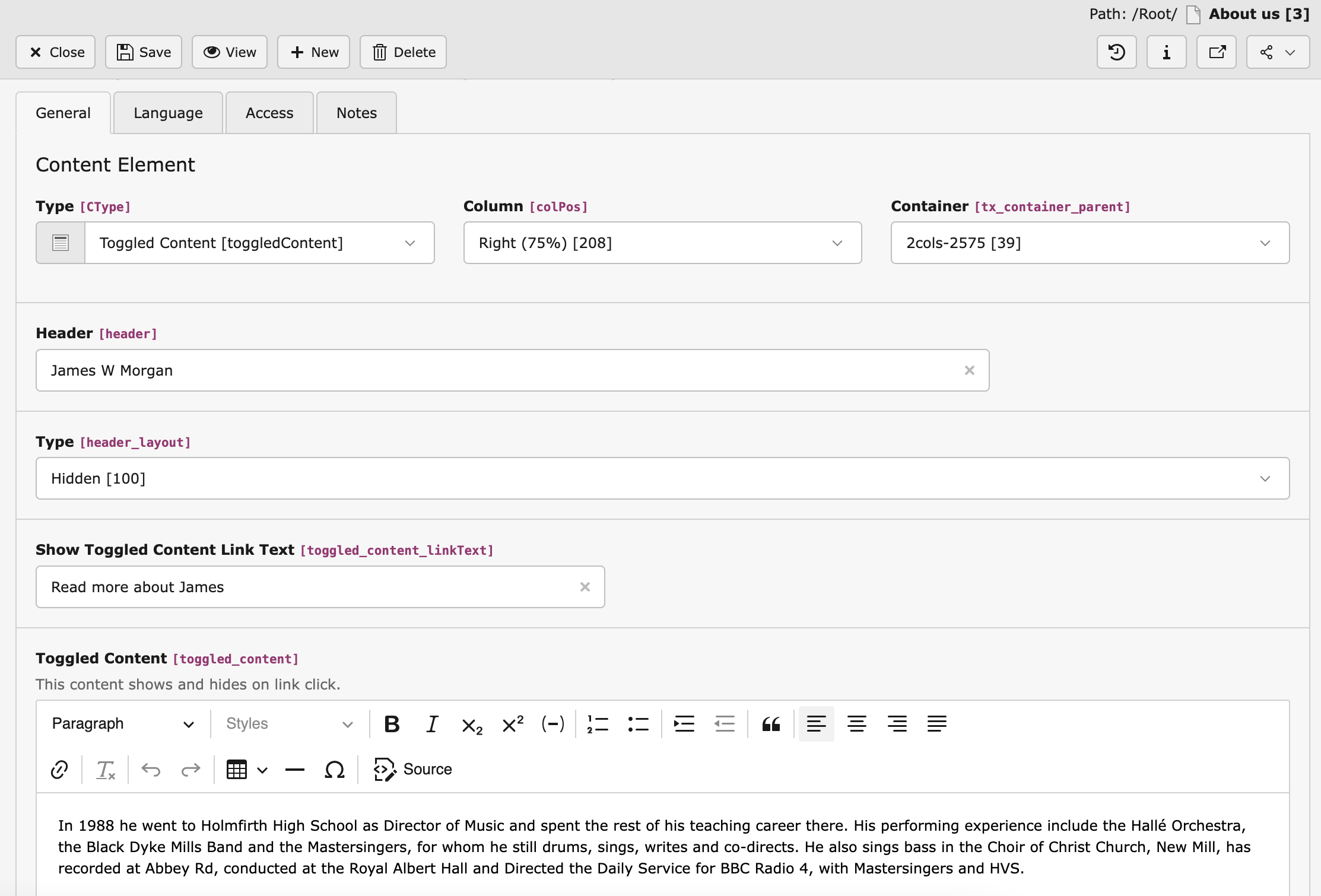Screen dimensions: 1321x896
Task: View the HTML source of toggled content
Action: [412, 769]
